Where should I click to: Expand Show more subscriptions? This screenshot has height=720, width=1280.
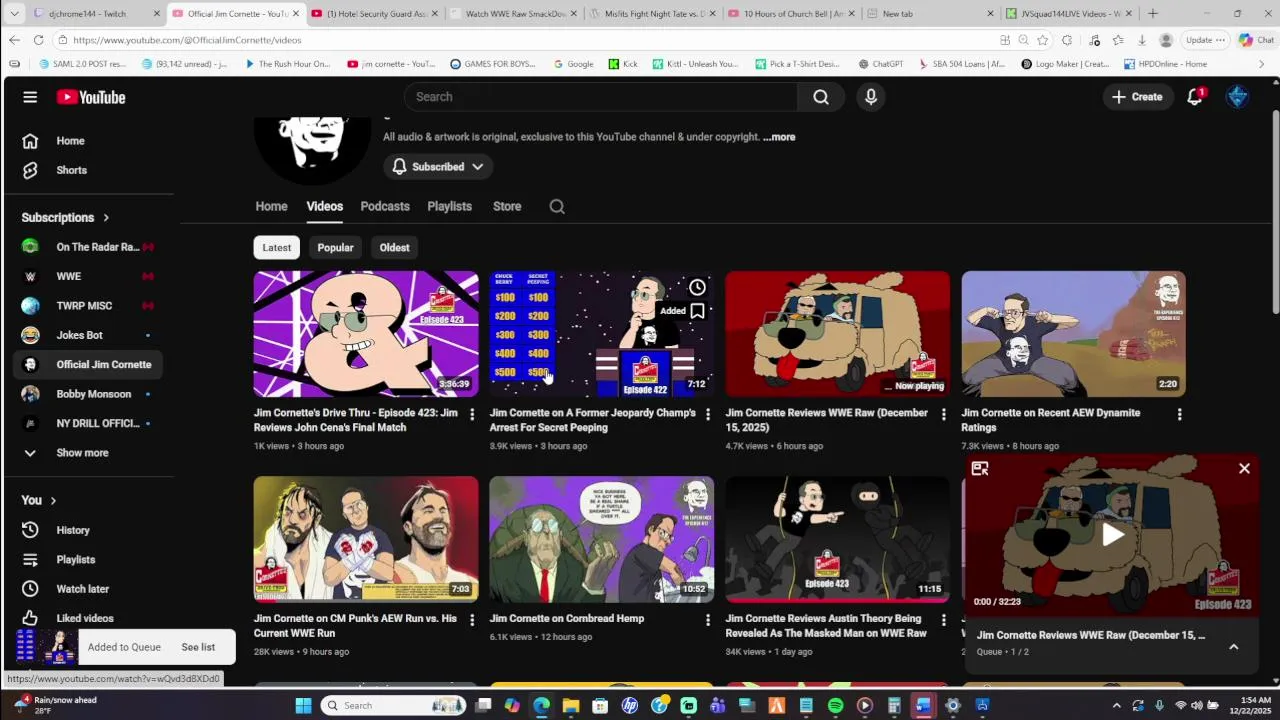coord(88,453)
